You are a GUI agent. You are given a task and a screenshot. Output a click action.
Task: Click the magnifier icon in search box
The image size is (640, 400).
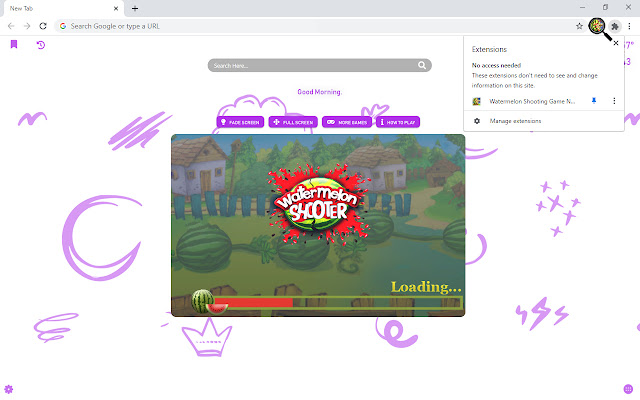pyautogui.click(x=422, y=65)
